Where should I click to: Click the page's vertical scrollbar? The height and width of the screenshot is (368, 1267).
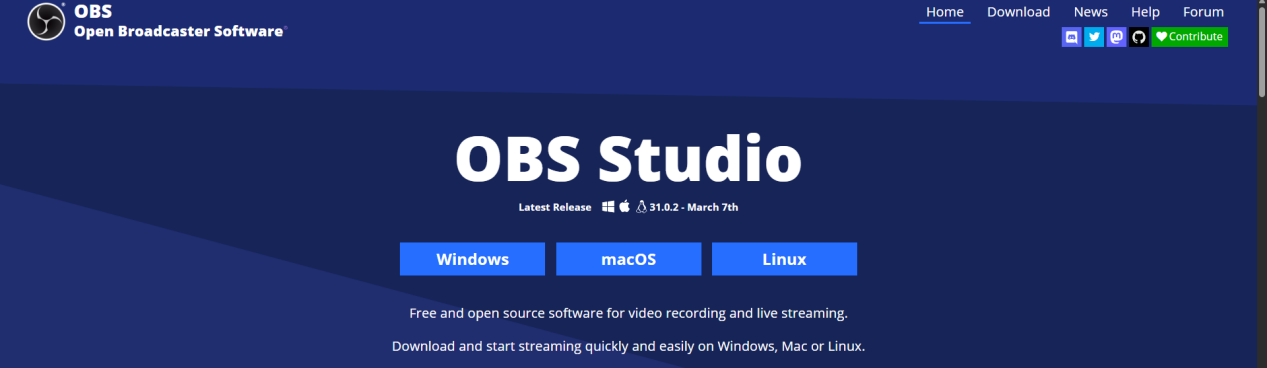point(1261,184)
